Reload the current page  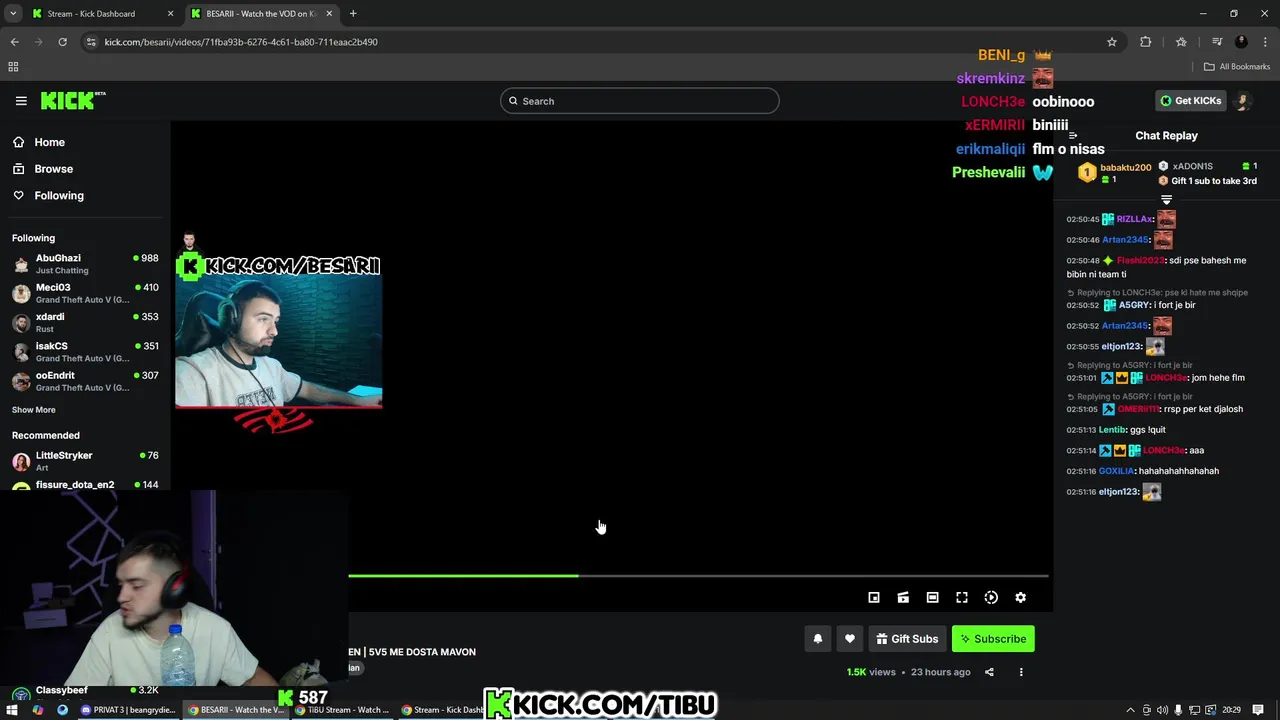point(62,42)
